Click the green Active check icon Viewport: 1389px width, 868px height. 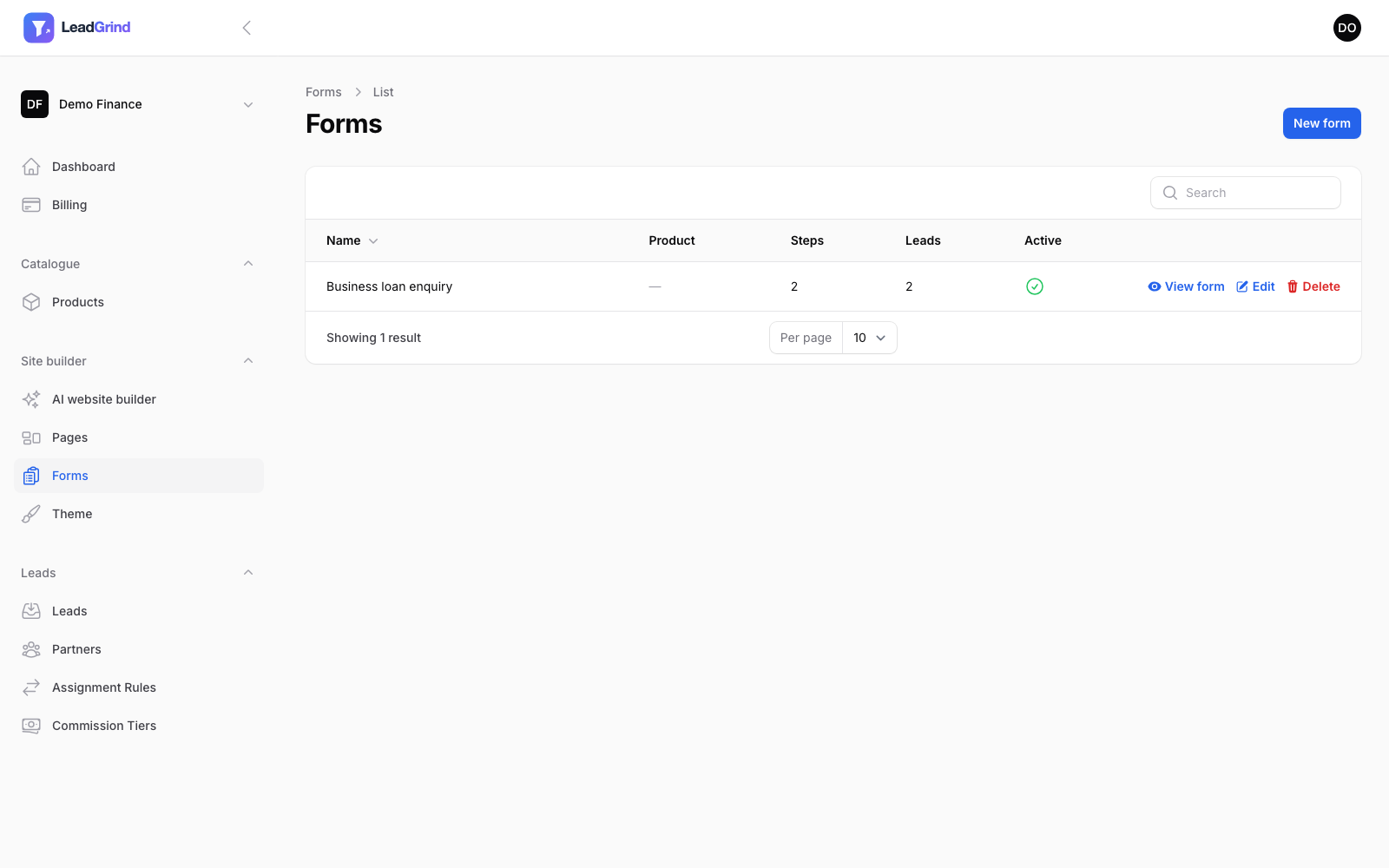tap(1035, 286)
